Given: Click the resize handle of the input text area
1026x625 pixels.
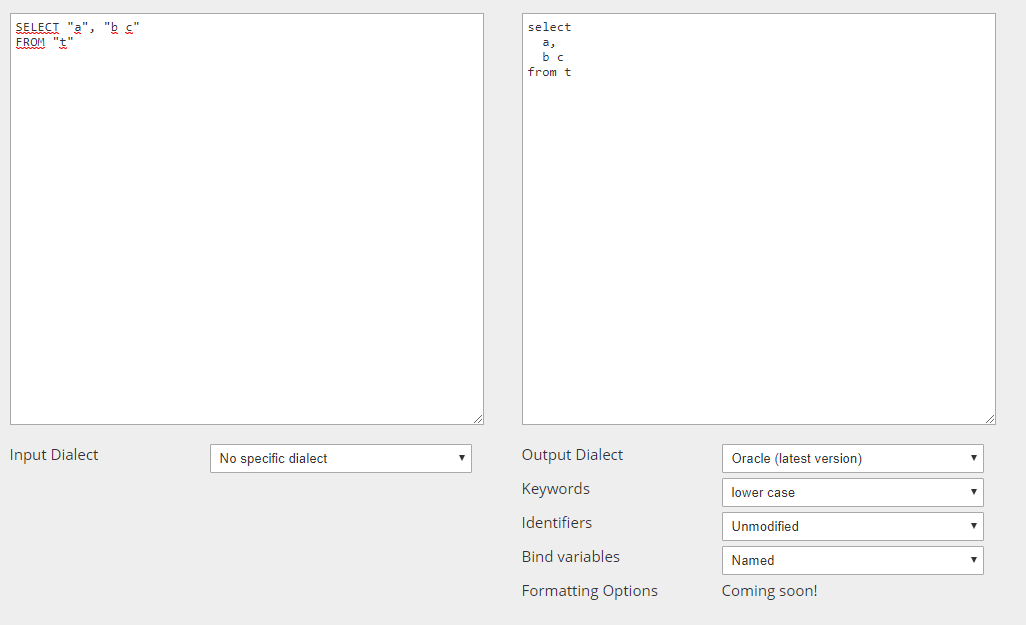Looking at the screenshot, I should [x=478, y=419].
